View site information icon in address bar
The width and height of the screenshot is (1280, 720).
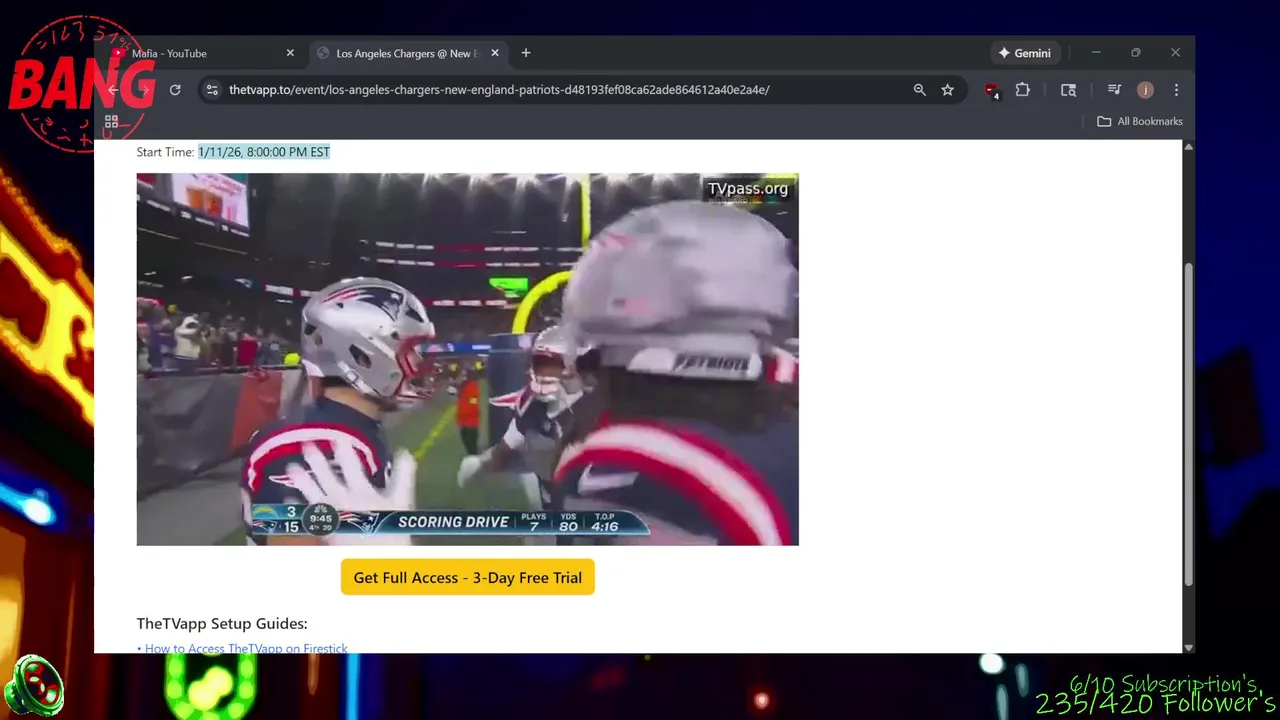(212, 90)
